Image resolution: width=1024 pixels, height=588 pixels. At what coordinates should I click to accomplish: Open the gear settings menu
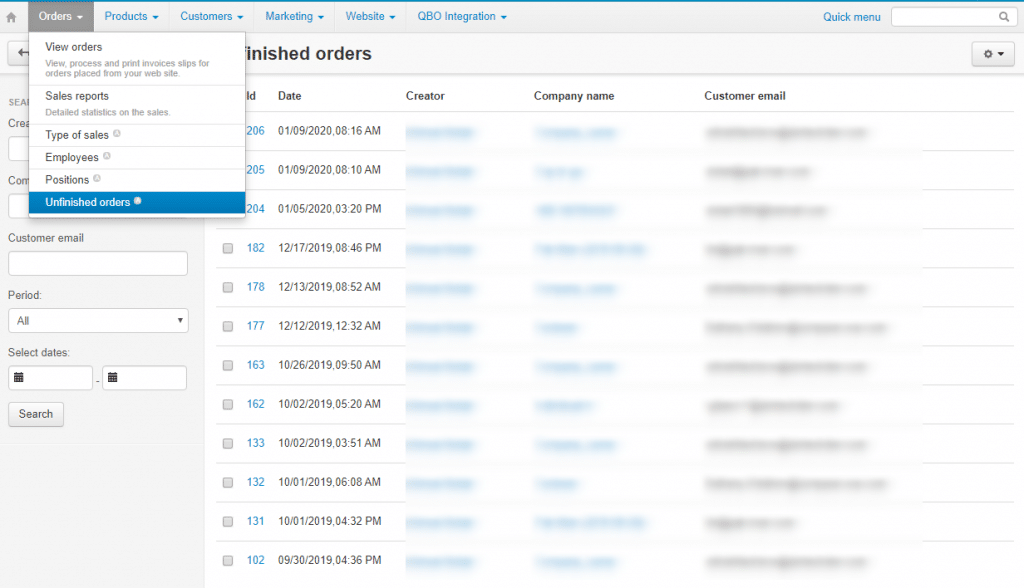[992, 54]
